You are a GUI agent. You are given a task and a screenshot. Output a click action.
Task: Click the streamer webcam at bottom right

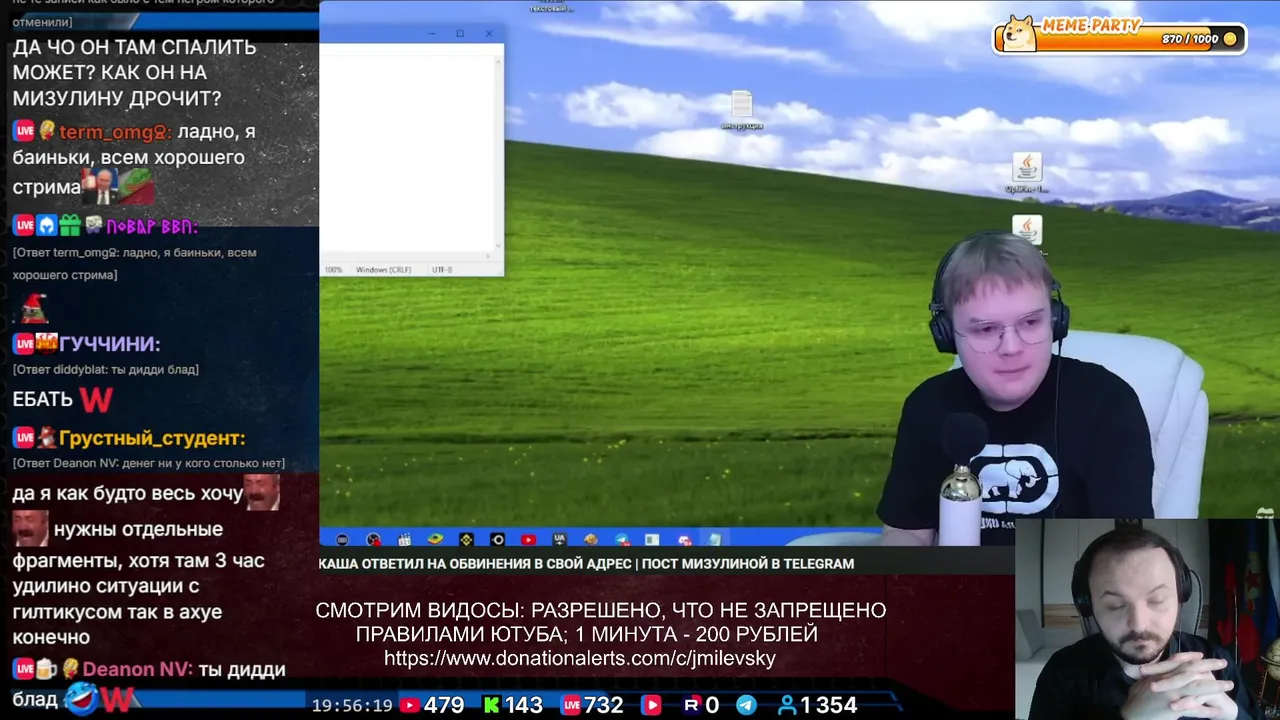click(1147, 619)
